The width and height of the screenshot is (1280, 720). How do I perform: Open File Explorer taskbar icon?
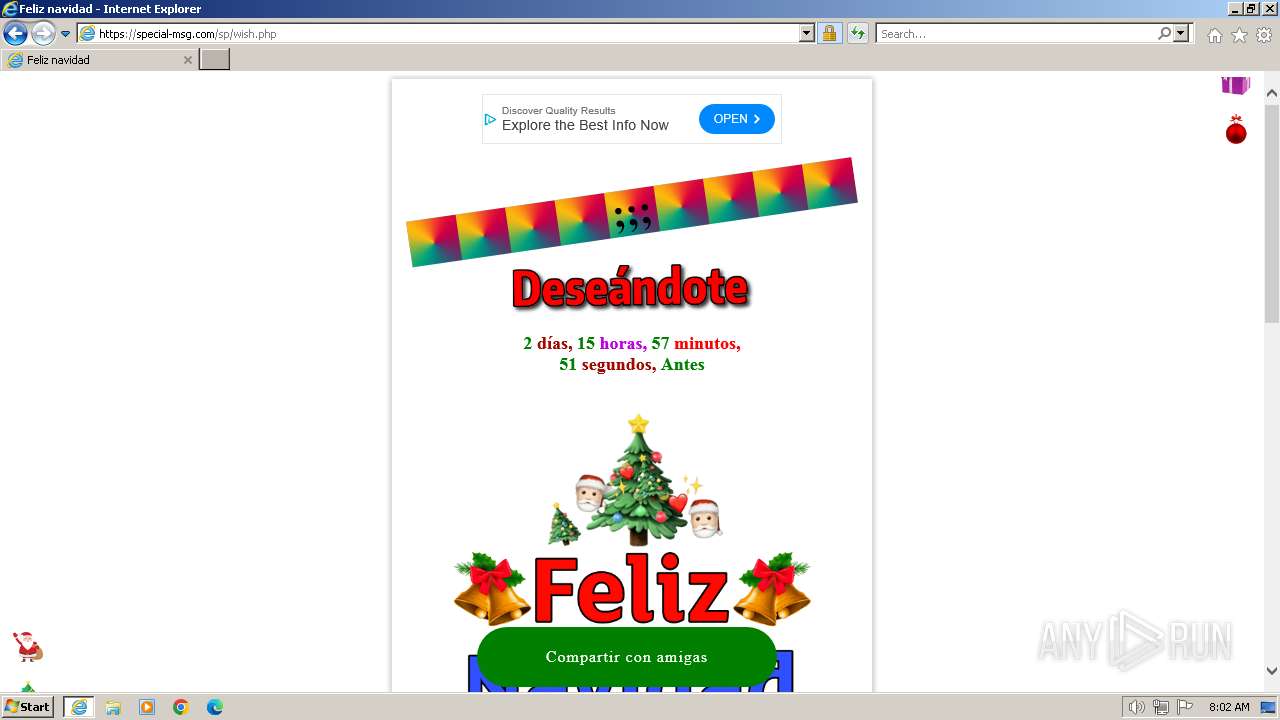pyautogui.click(x=113, y=707)
